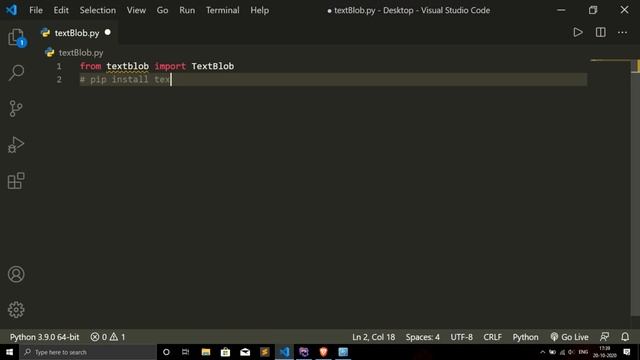
Task: Click ENG language indicator in tray
Action: pyautogui.click(x=583, y=352)
